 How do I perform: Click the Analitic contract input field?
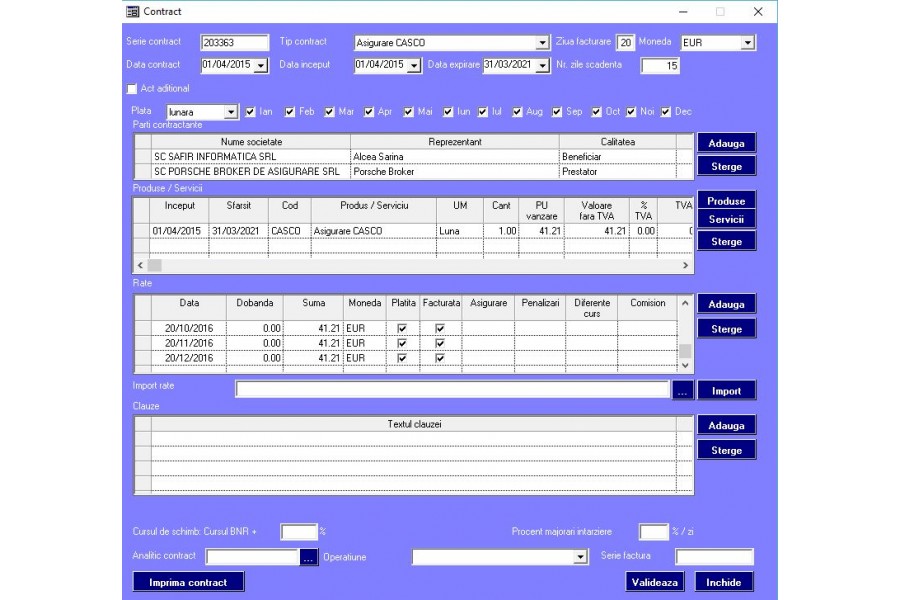(x=253, y=557)
